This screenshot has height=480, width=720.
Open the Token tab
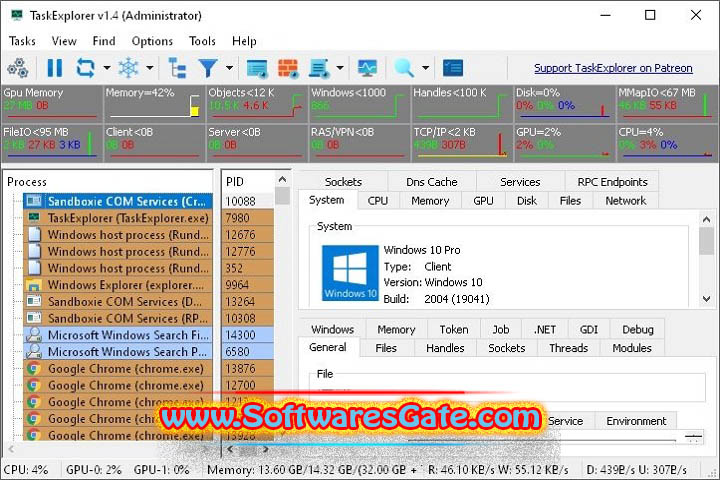454,329
